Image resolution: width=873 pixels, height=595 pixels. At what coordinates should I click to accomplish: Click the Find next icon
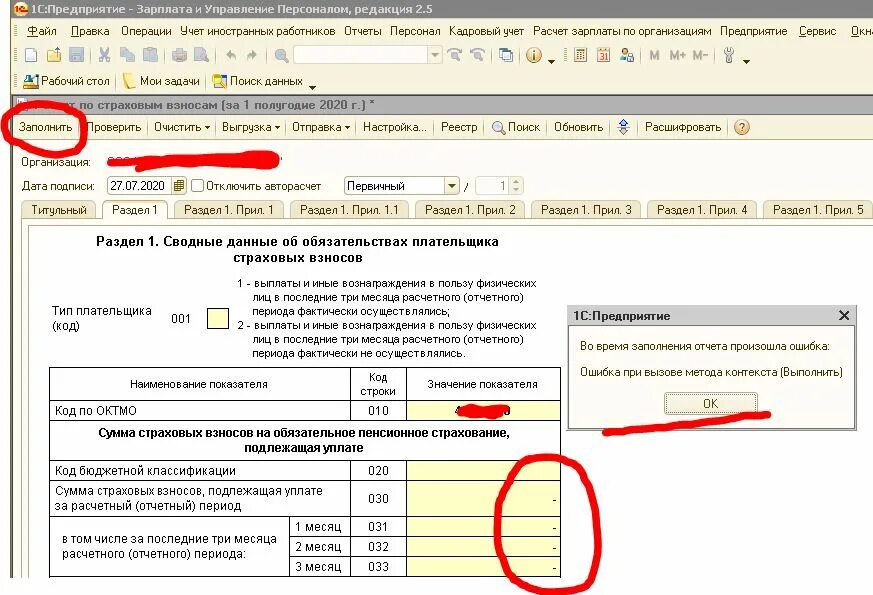click(x=455, y=55)
